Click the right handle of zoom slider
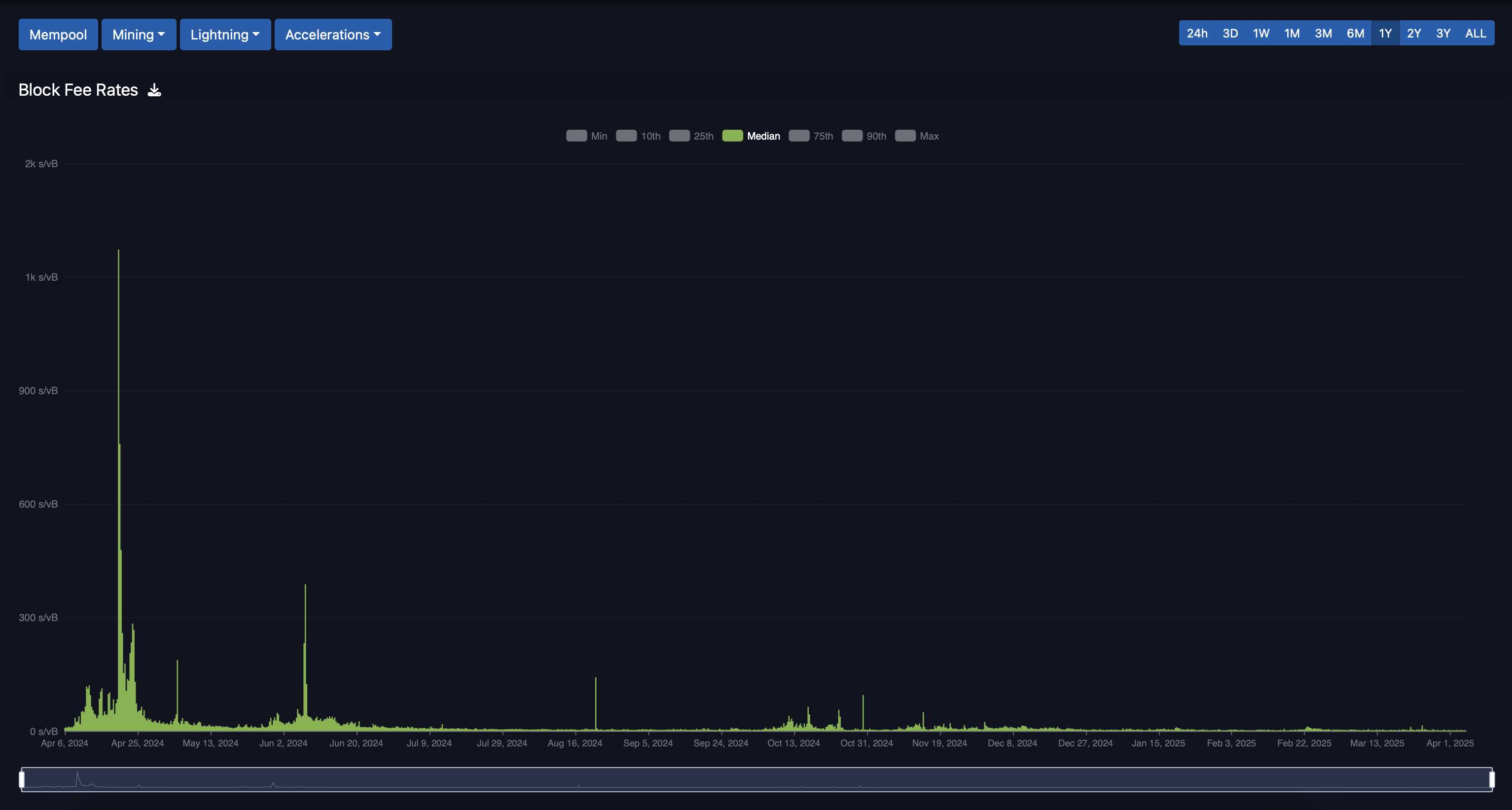The image size is (1512, 810). tap(1491, 779)
